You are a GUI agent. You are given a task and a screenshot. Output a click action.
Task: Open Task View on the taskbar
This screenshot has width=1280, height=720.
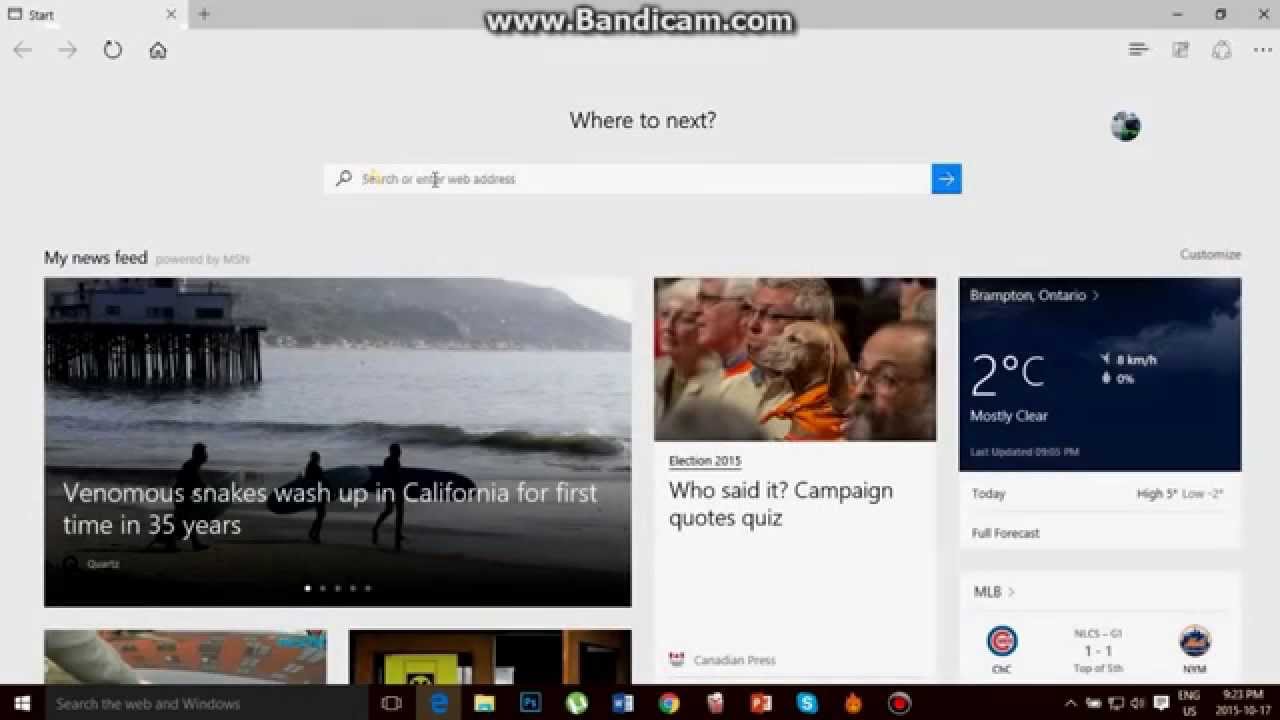point(392,703)
